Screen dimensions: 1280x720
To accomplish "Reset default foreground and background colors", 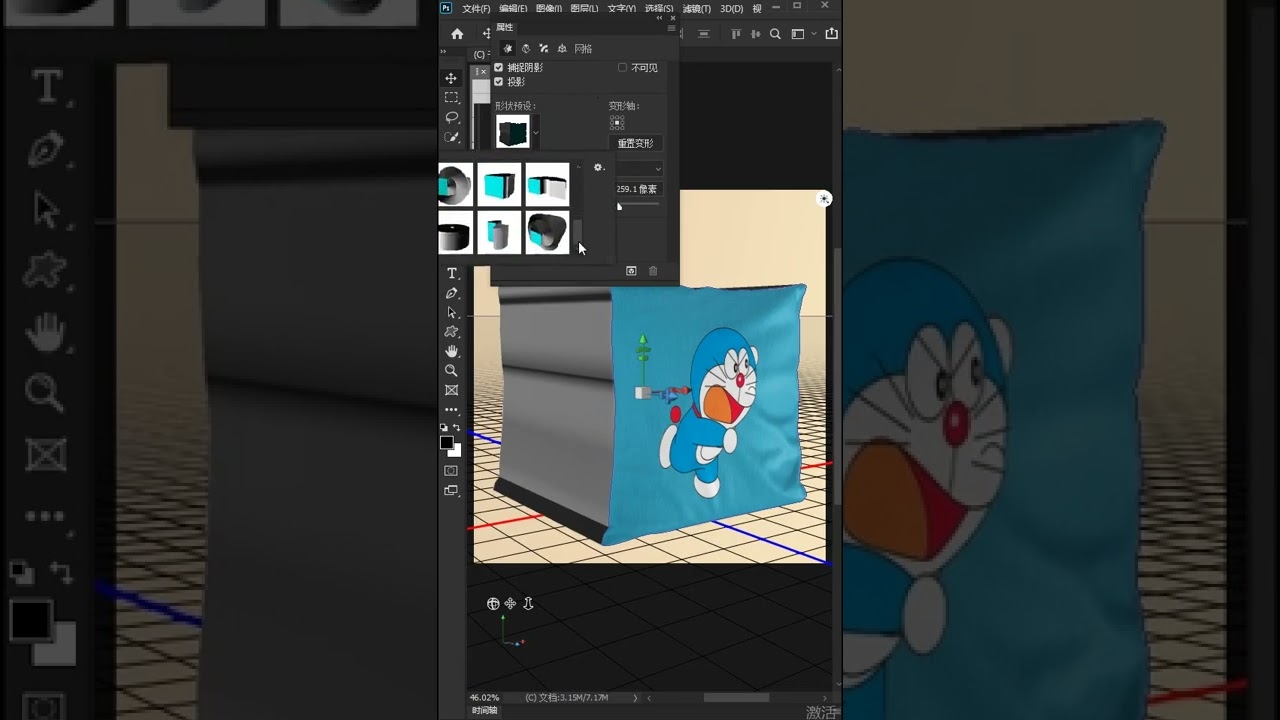I will 445,428.
